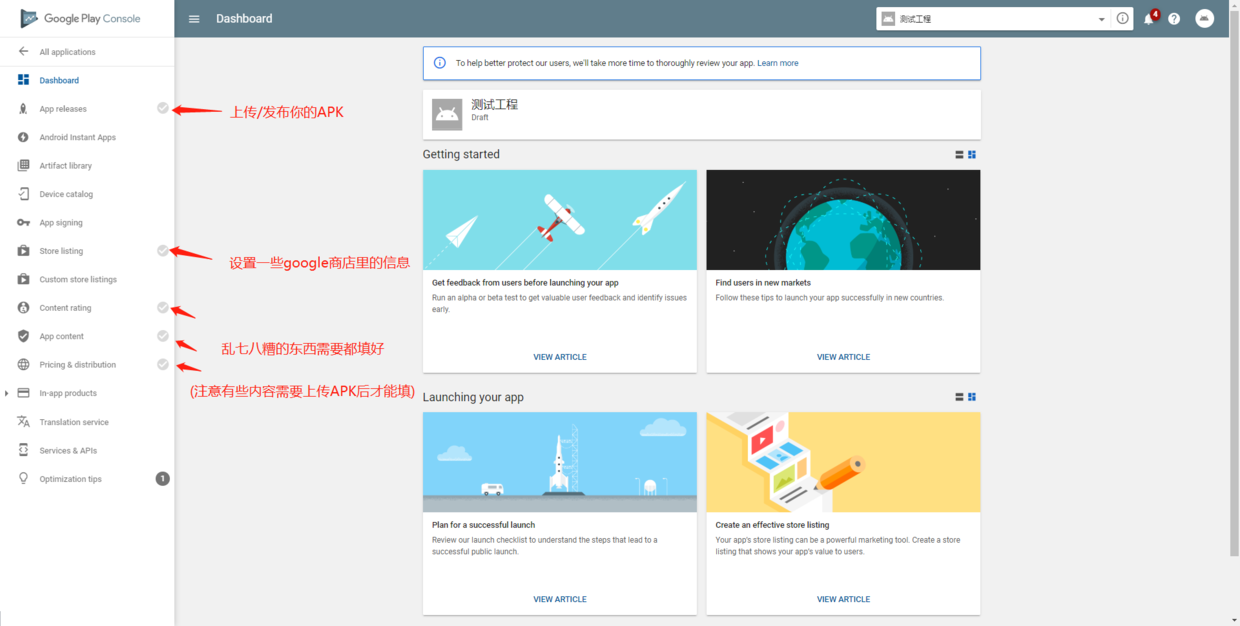
Task: Select Dashboard in the sidebar
Action: [x=56, y=79]
